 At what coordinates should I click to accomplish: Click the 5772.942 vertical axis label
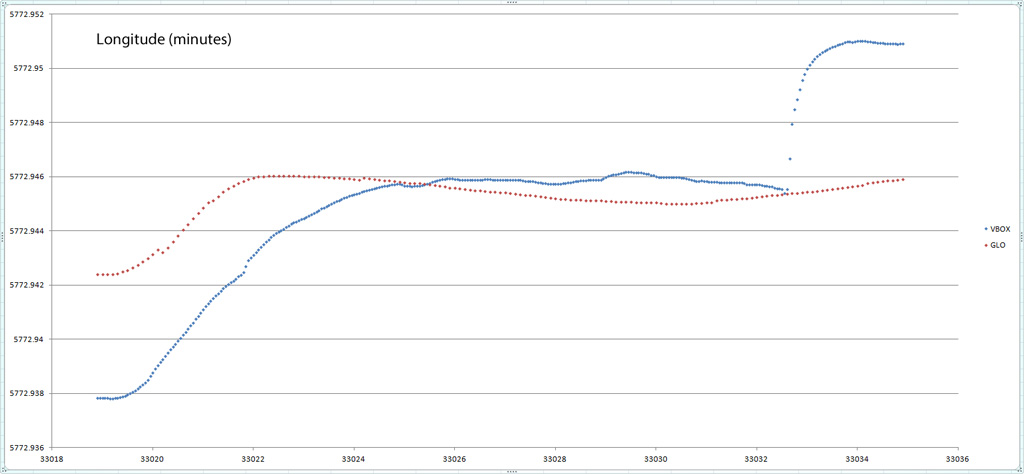coord(27,285)
